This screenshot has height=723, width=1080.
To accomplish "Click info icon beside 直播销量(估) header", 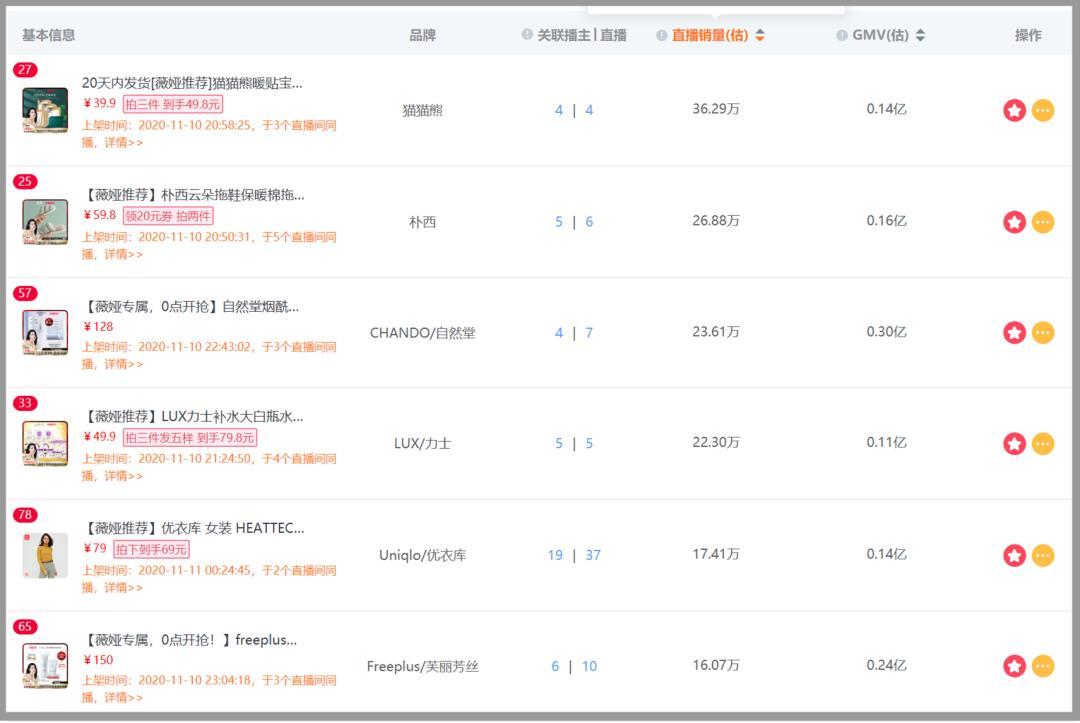I will point(661,35).
